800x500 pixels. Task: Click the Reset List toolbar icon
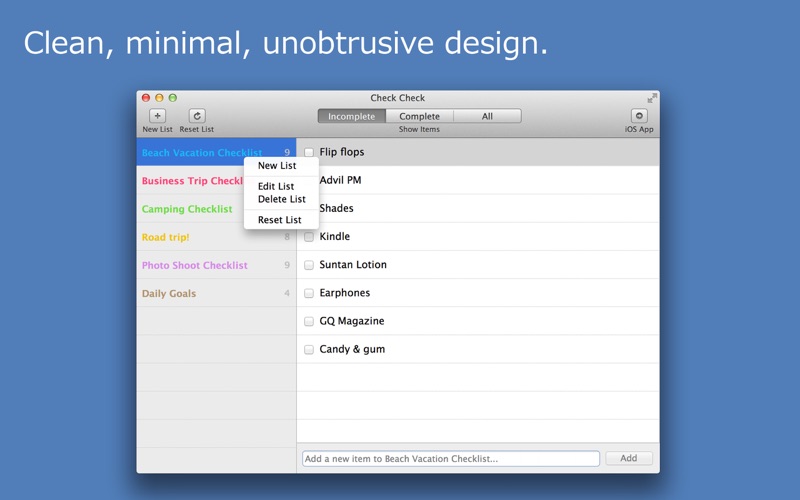point(197,116)
